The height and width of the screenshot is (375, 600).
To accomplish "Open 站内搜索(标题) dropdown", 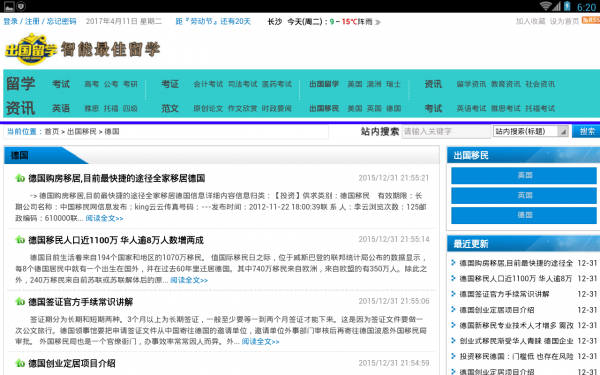I will click(530, 131).
